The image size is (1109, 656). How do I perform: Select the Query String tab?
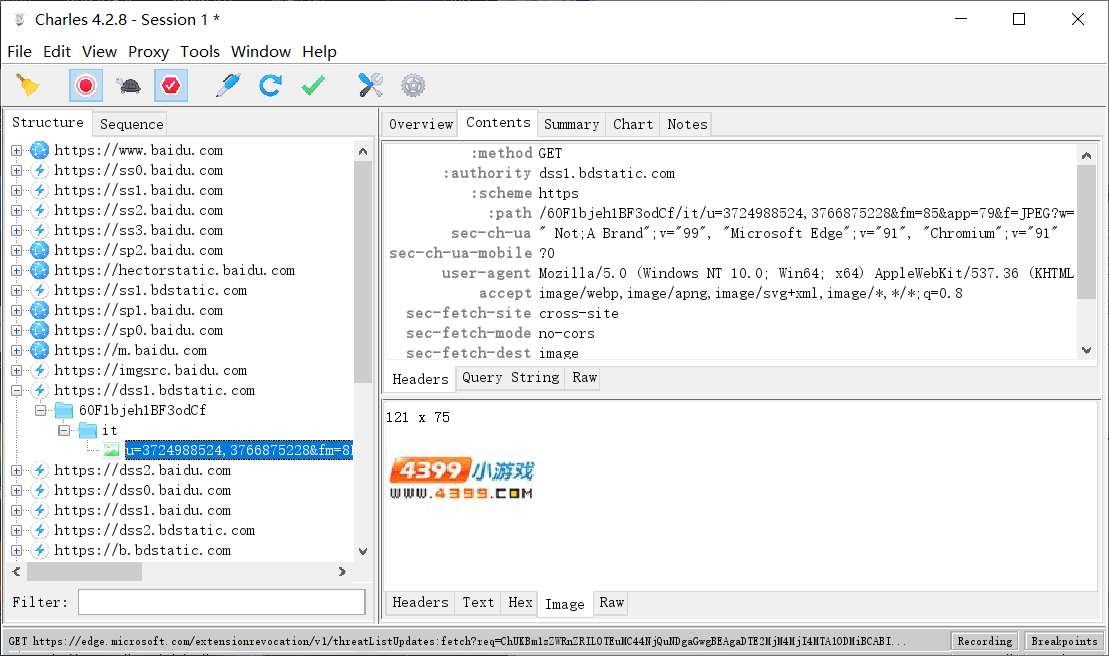[511, 377]
